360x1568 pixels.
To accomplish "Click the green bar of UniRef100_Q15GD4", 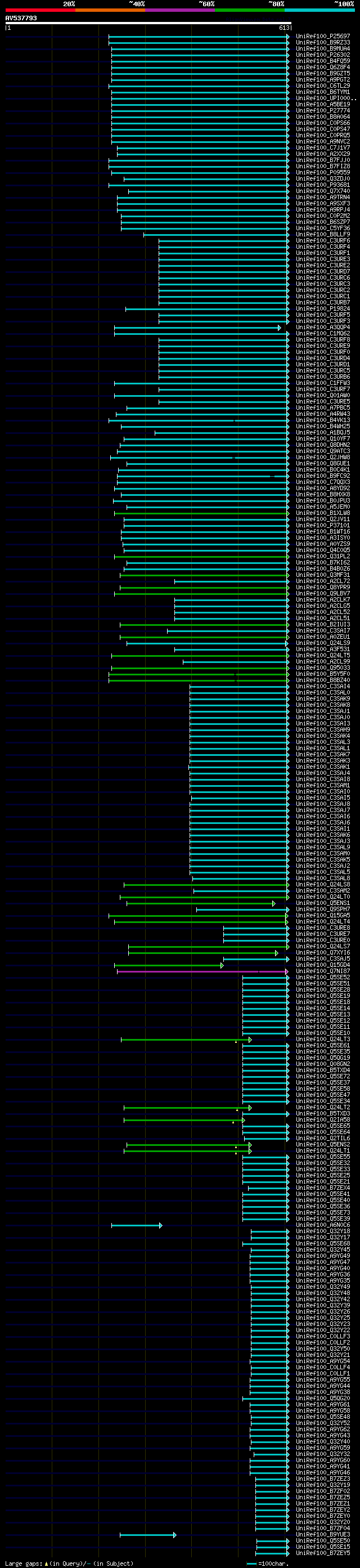I will point(169,966).
